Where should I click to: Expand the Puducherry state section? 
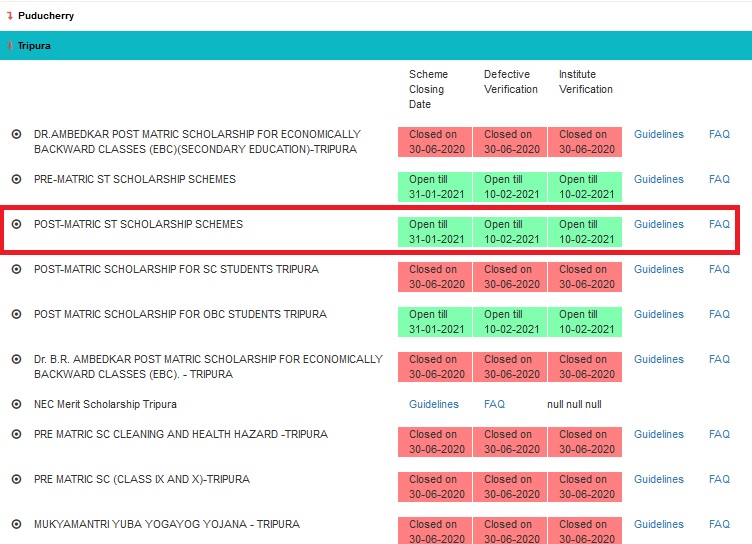(45, 16)
